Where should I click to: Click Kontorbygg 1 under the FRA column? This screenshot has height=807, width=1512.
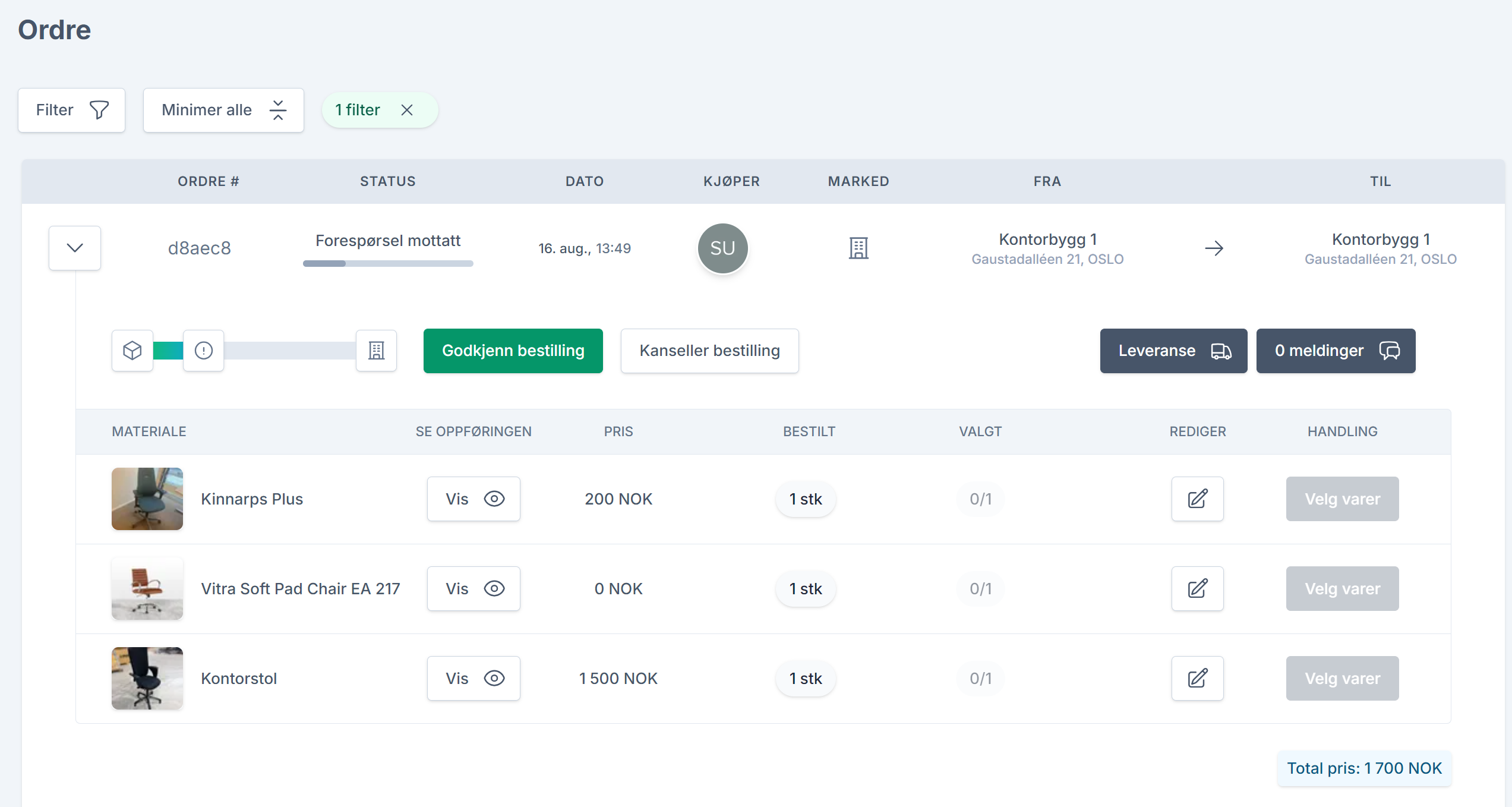(1047, 239)
